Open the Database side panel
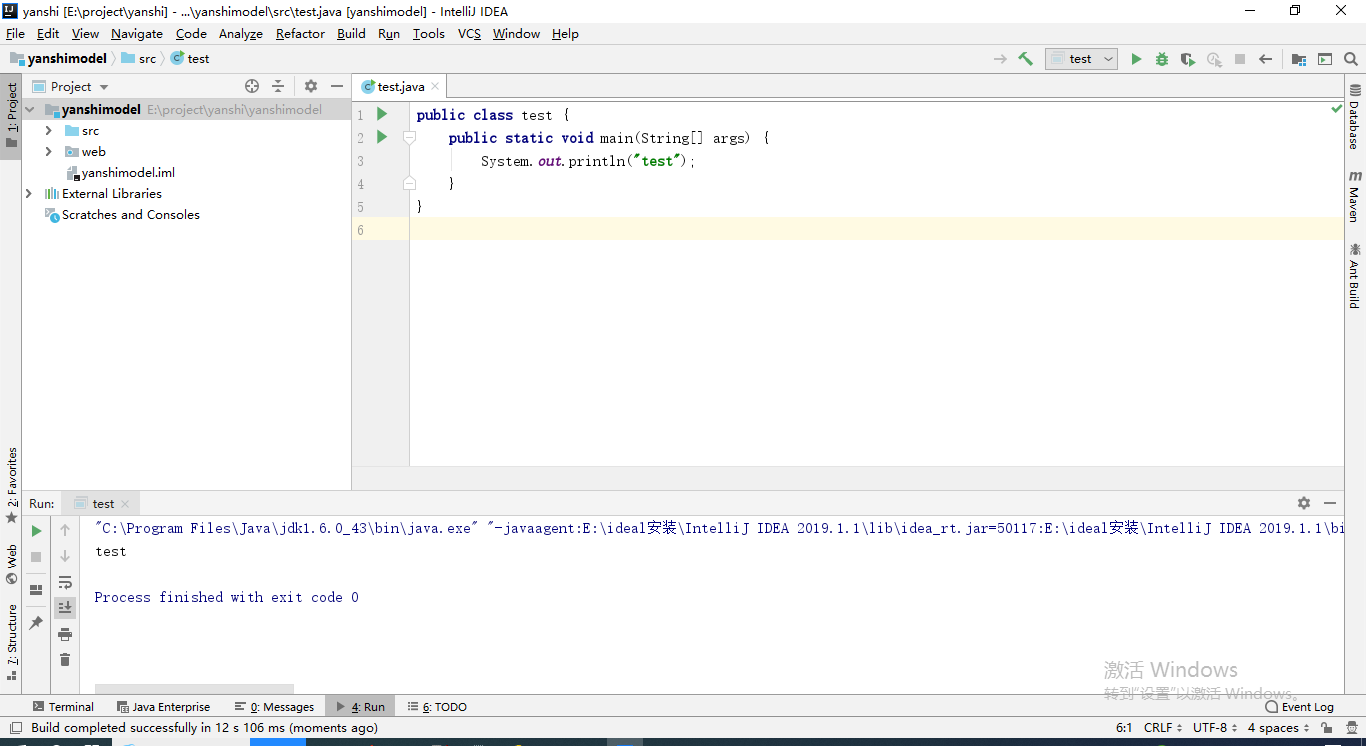The width and height of the screenshot is (1366, 746). 1355,117
